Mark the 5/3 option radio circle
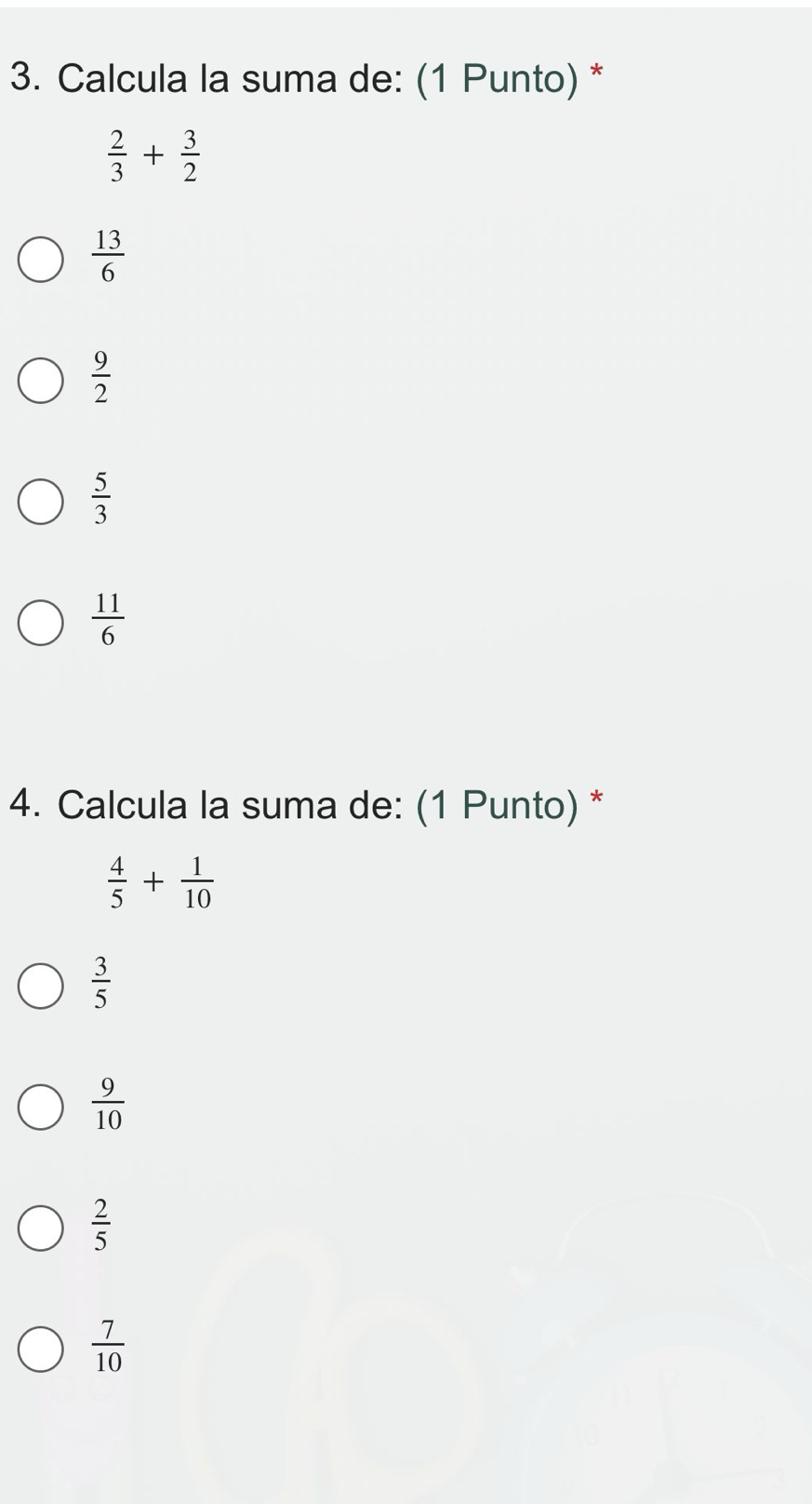The height and width of the screenshot is (1504, 812). (41, 502)
